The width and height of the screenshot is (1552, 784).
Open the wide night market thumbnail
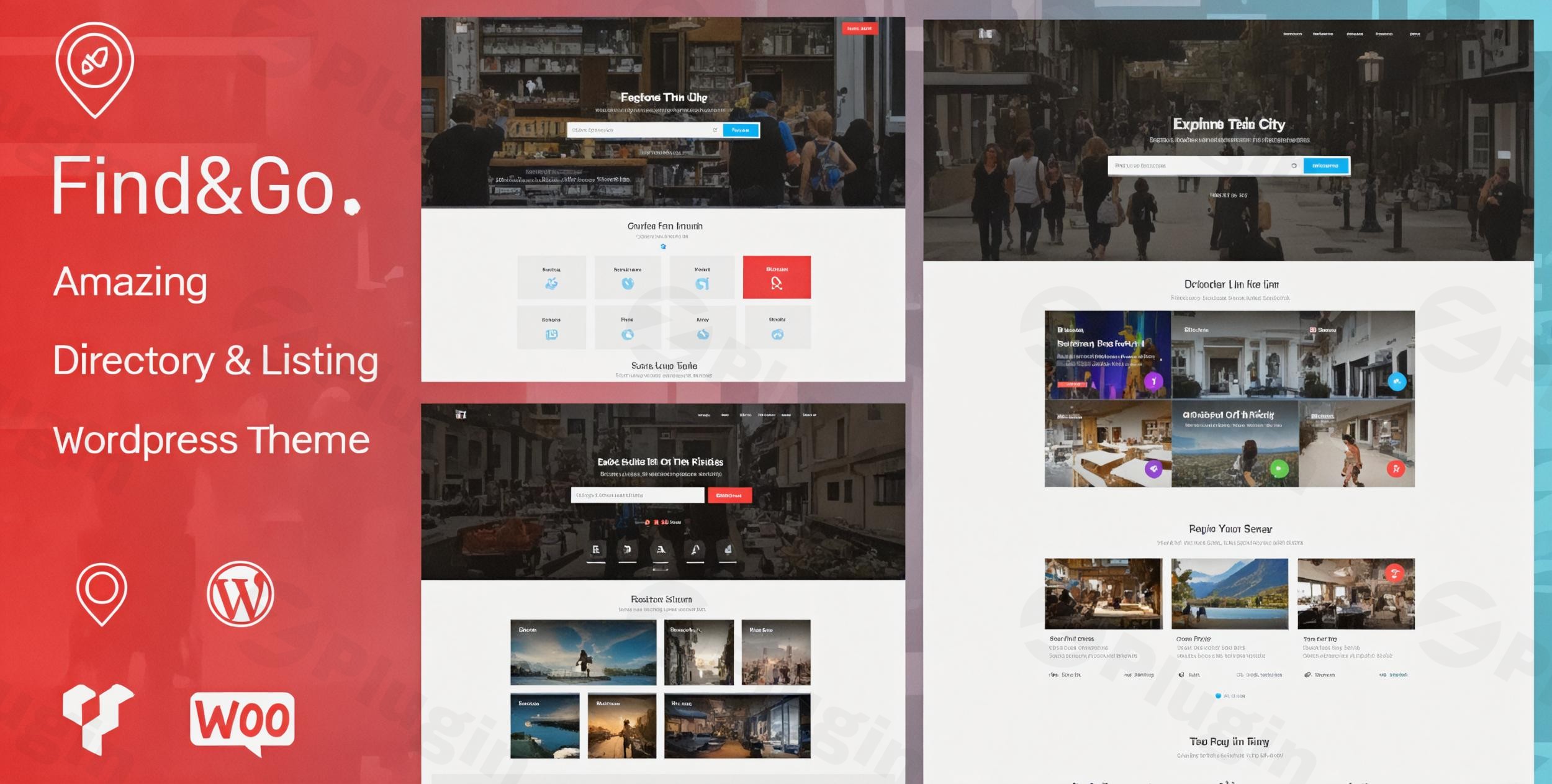coord(738,726)
